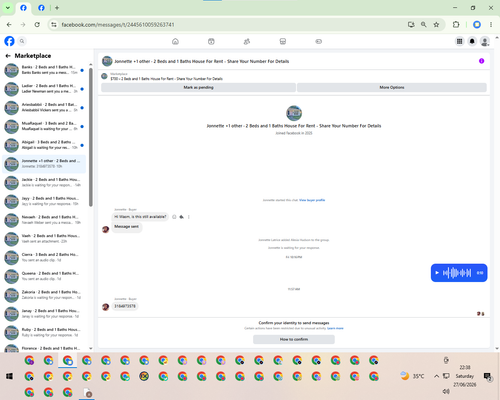Click the Jonnette chat header title
The width and height of the screenshot is (500, 400).
pos(202,61)
